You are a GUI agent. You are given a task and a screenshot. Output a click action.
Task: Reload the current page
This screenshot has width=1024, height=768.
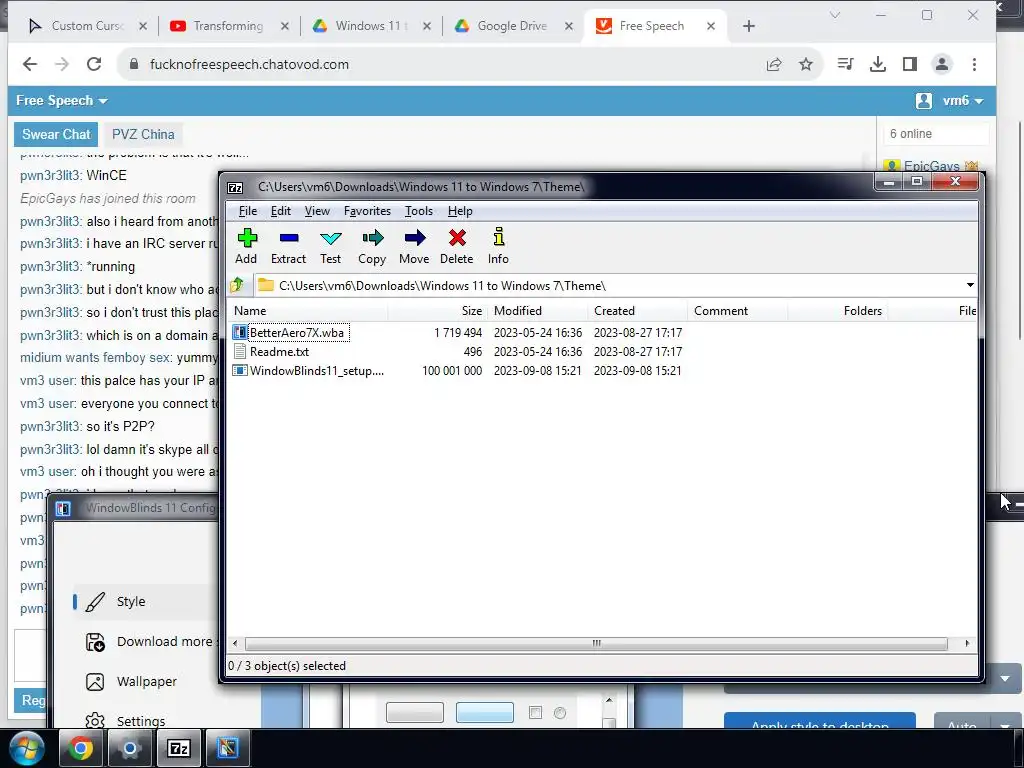94,64
